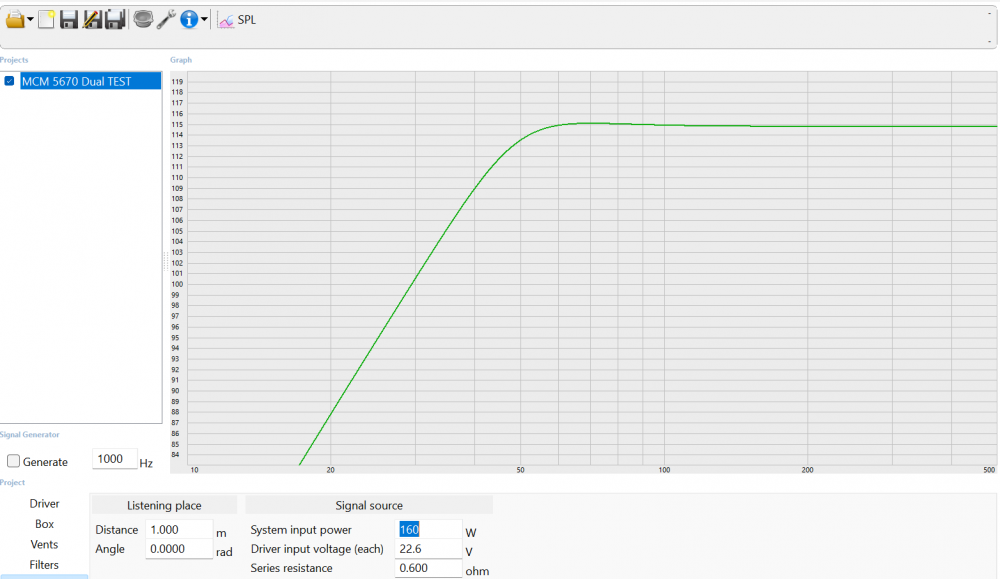Expand the info icon dropdown arrow
Screen dimensions: 1000x579
tap(204, 20)
